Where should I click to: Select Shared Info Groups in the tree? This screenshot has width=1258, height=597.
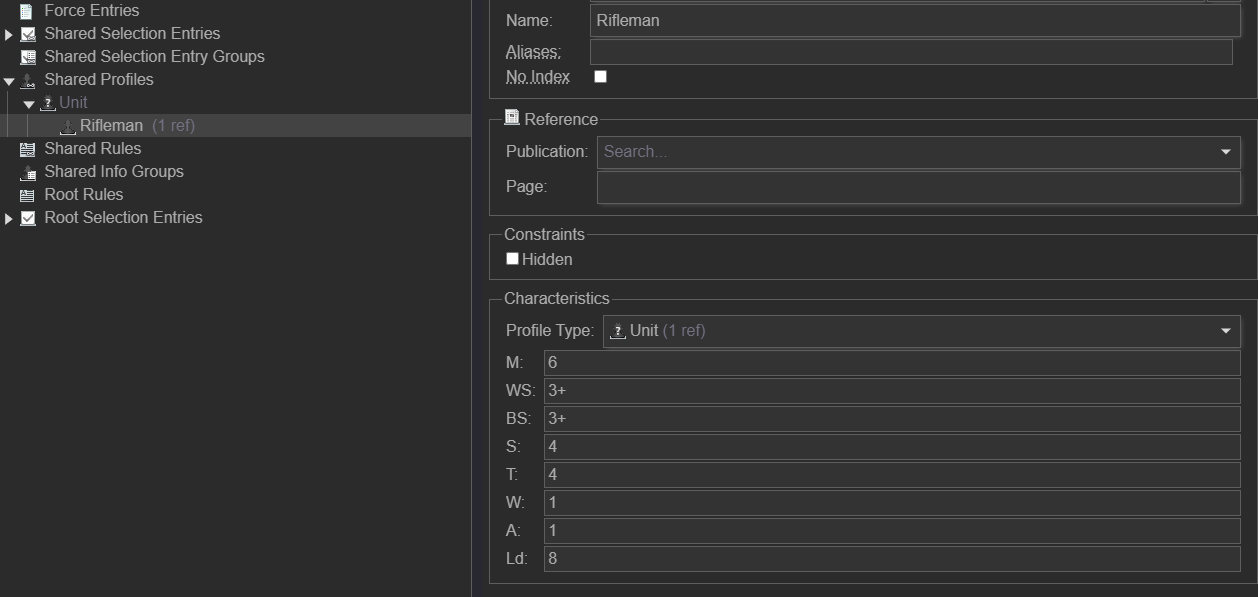tap(114, 172)
